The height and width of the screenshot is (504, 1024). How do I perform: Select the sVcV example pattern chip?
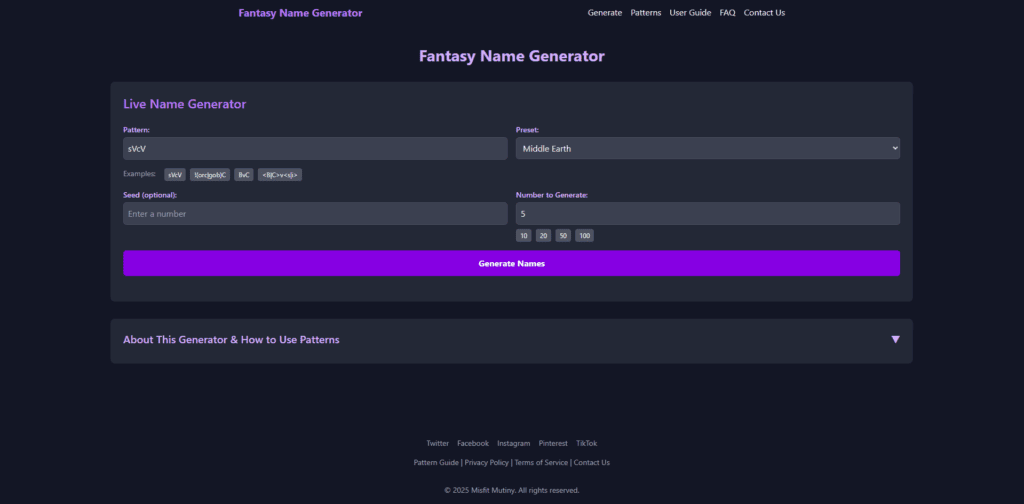pos(175,175)
